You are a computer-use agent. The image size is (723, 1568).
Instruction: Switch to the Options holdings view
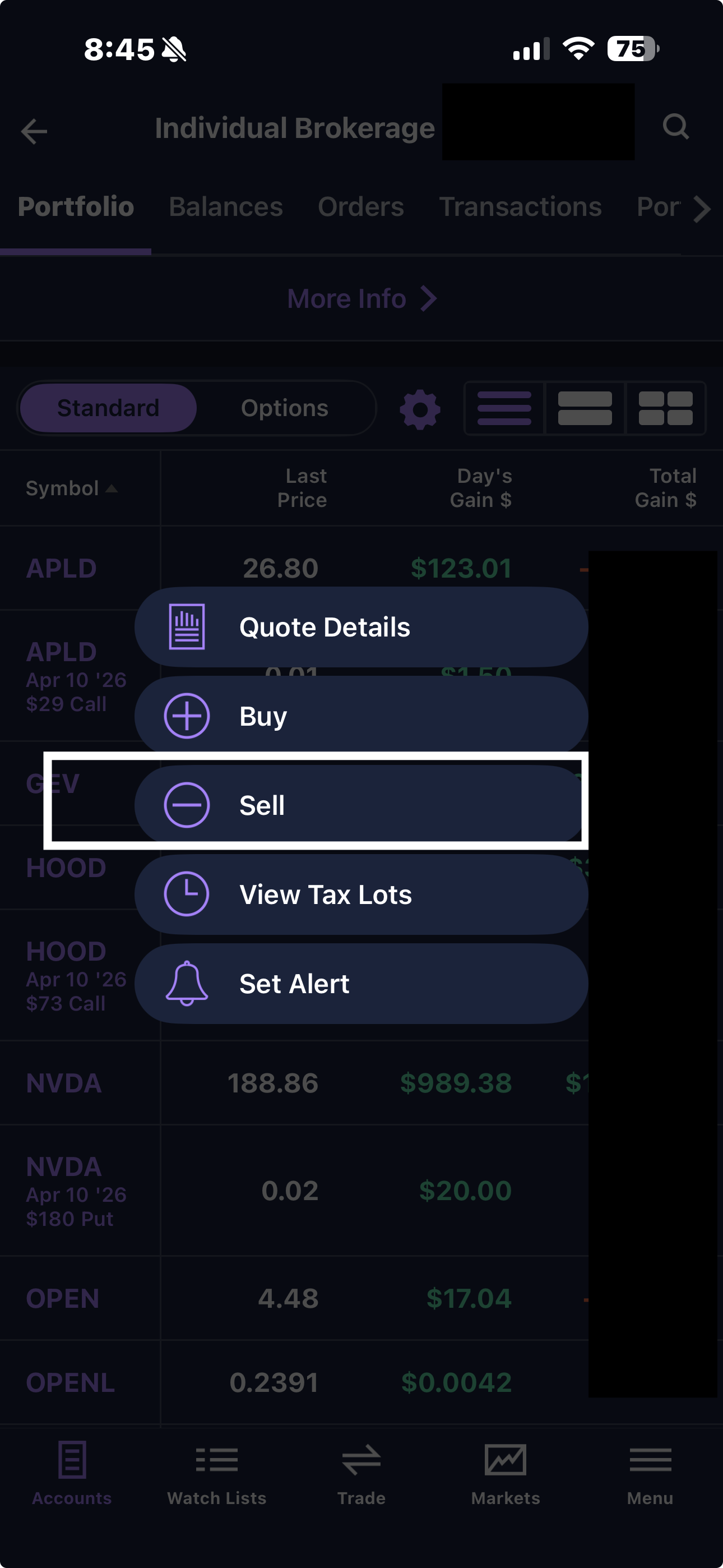point(284,408)
